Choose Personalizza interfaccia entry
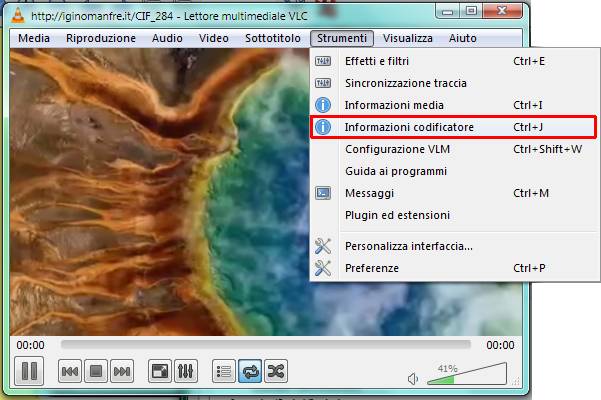The height and width of the screenshot is (400, 601). pyautogui.click(x=454, y=246)
